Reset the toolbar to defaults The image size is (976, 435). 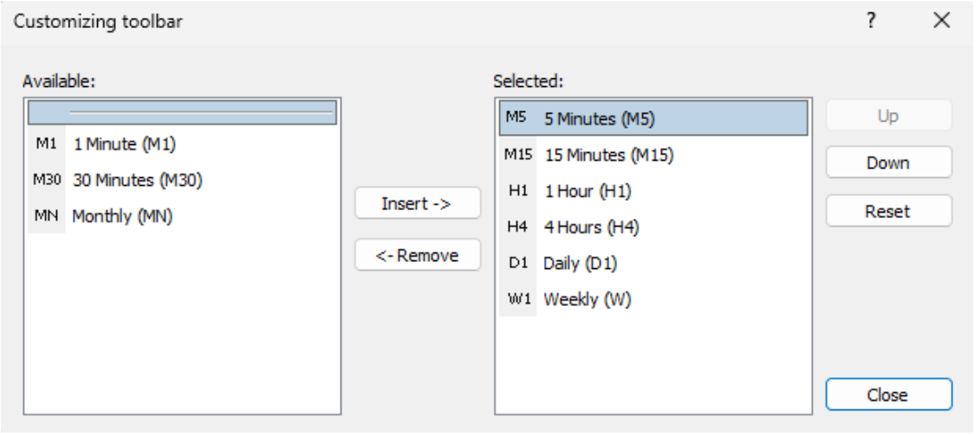[x=889, y=211]
